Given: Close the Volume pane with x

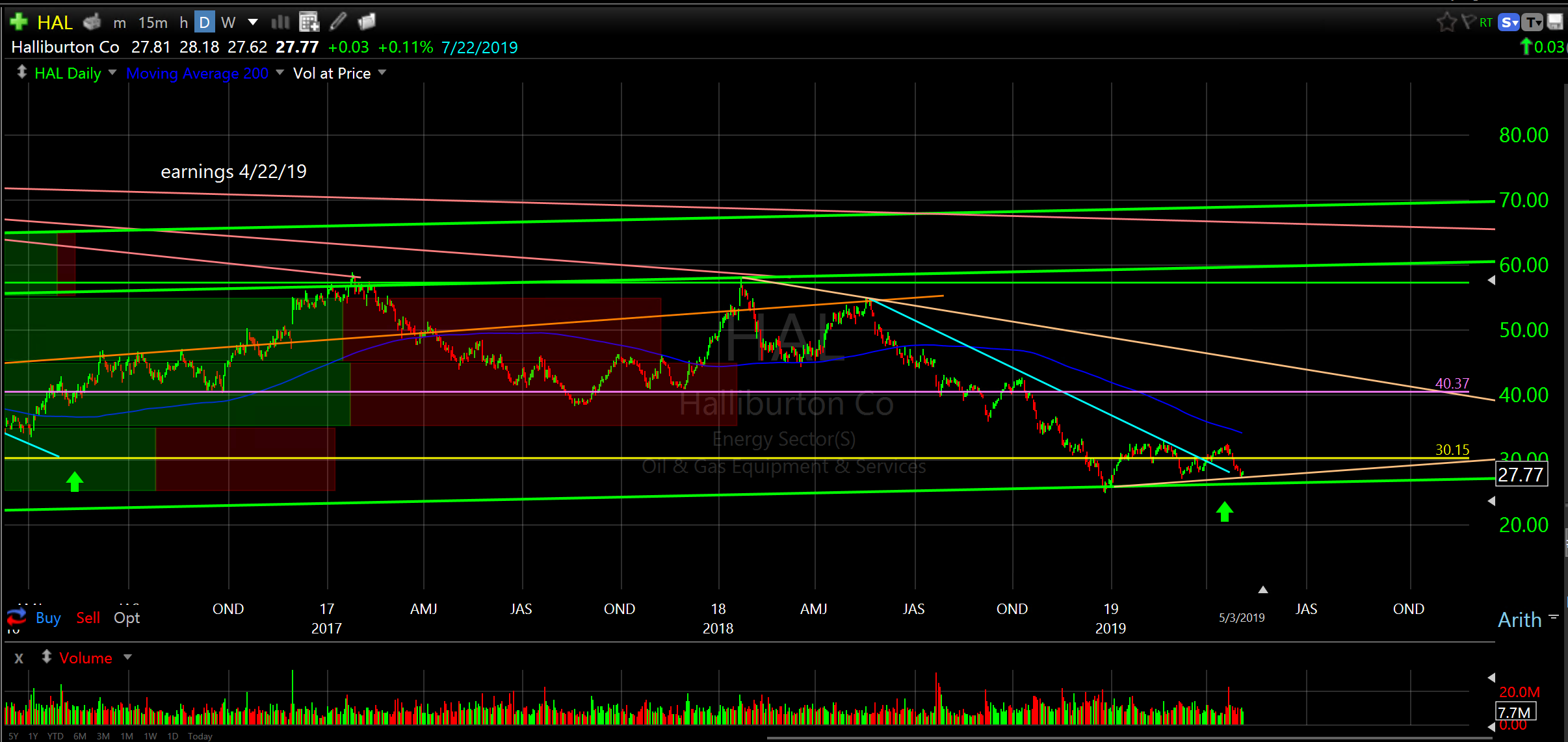Looking at the screenshot, I should (19, 658).
